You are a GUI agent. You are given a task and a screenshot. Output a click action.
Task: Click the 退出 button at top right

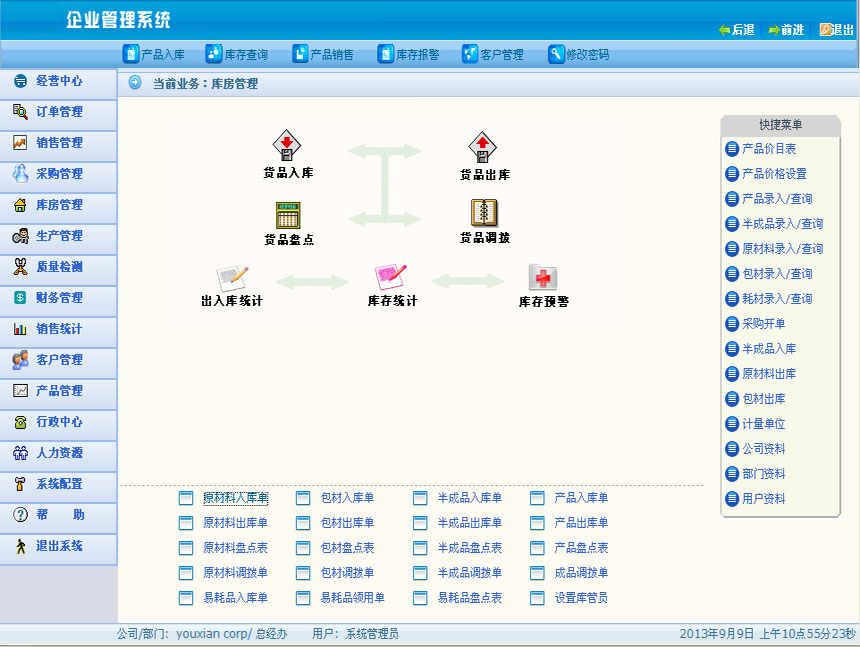[836, 30]
